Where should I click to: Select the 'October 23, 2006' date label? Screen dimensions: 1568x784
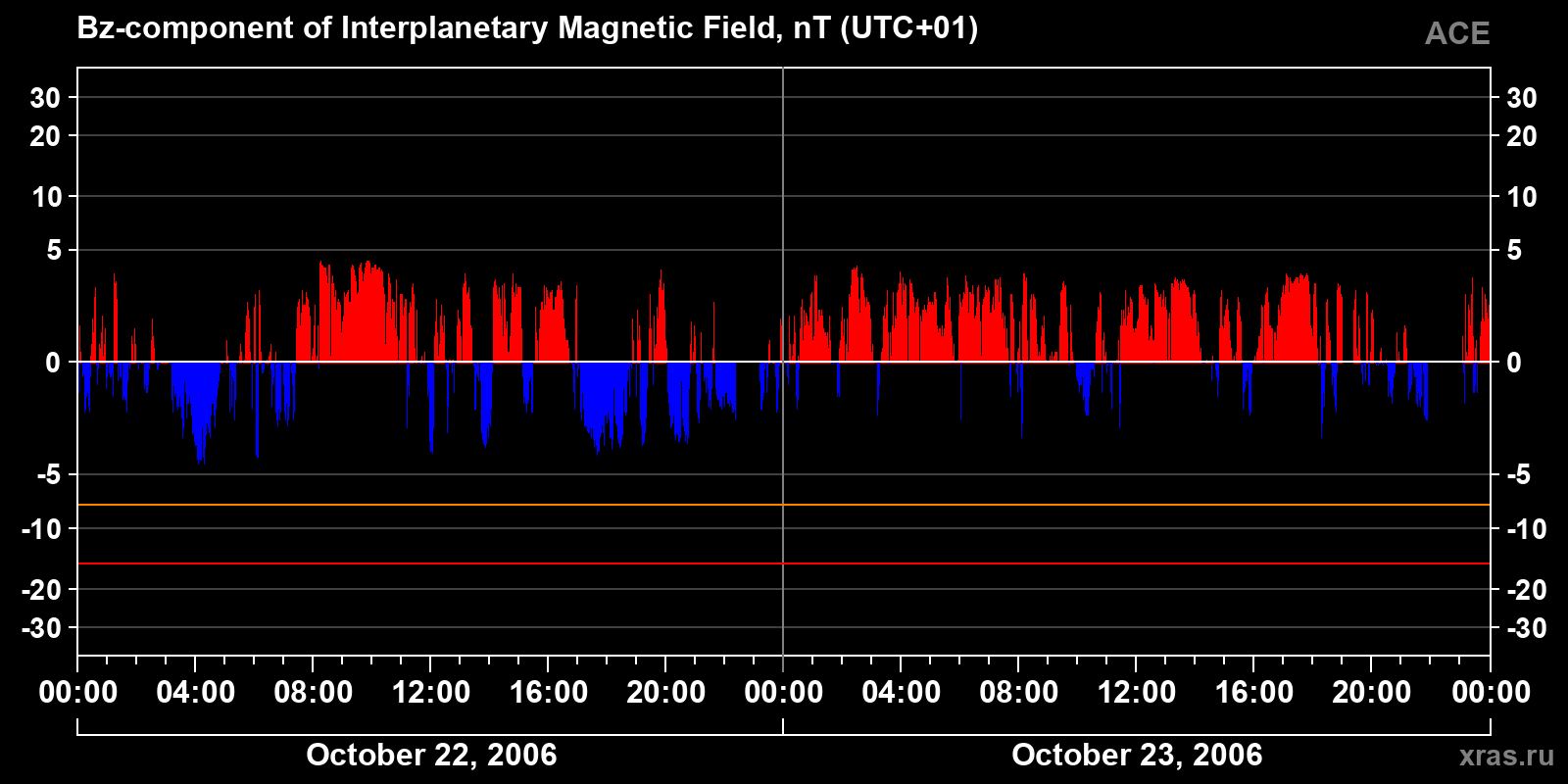(x=1137, y=755)
